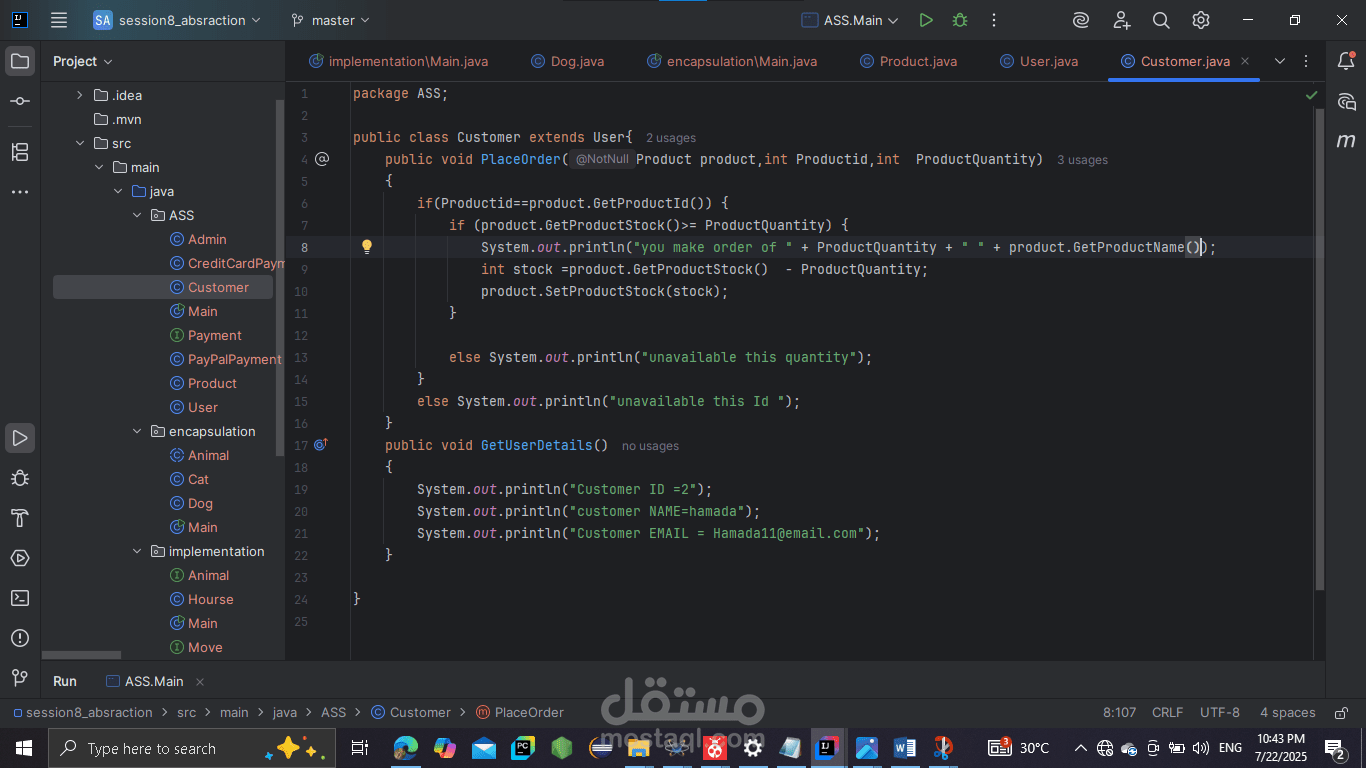Open the master branch dropdown
The image size is (1366, 768).
click(x=330, y=20)
